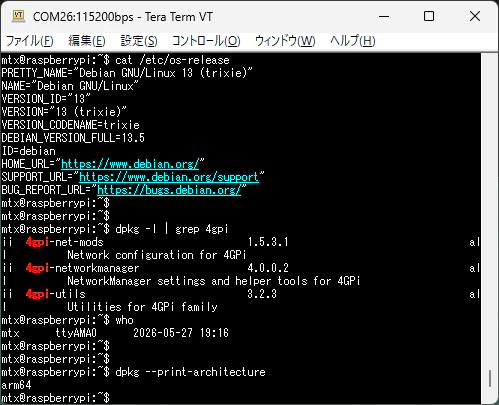The width and height of the screenshot is (499, 405).
Task: Click the VERSION_CODENAME=trixie line
Action: point(70,125)
